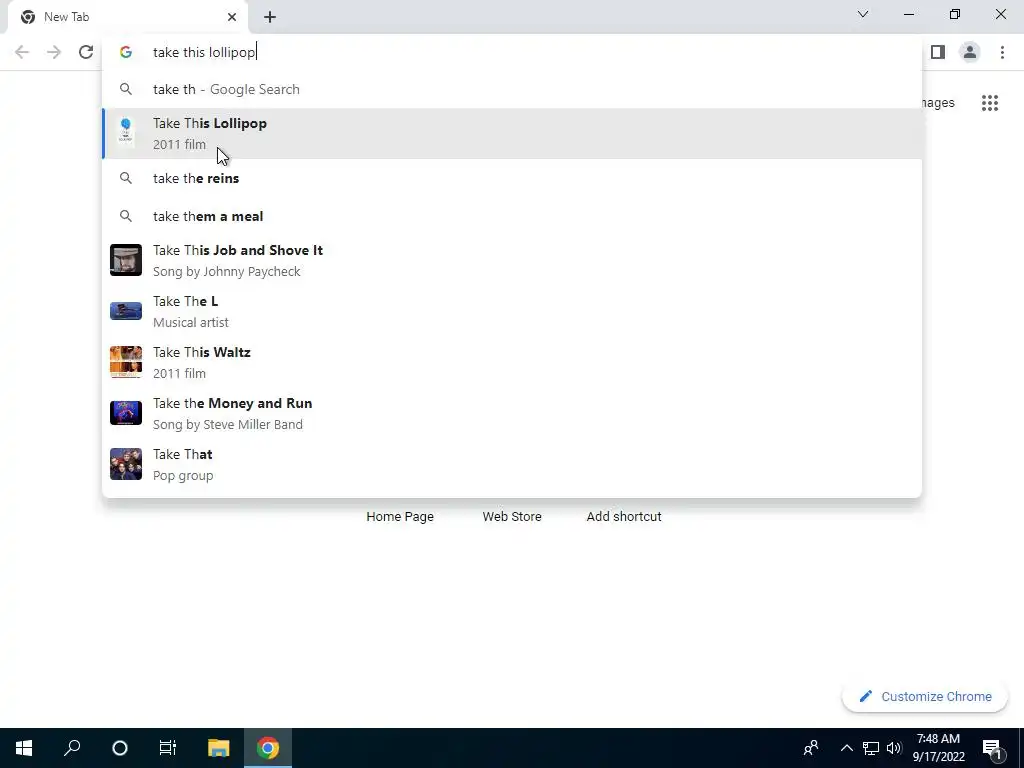Select 'take the reins' suggestion

pyautogui.click(x=512, y=178)
